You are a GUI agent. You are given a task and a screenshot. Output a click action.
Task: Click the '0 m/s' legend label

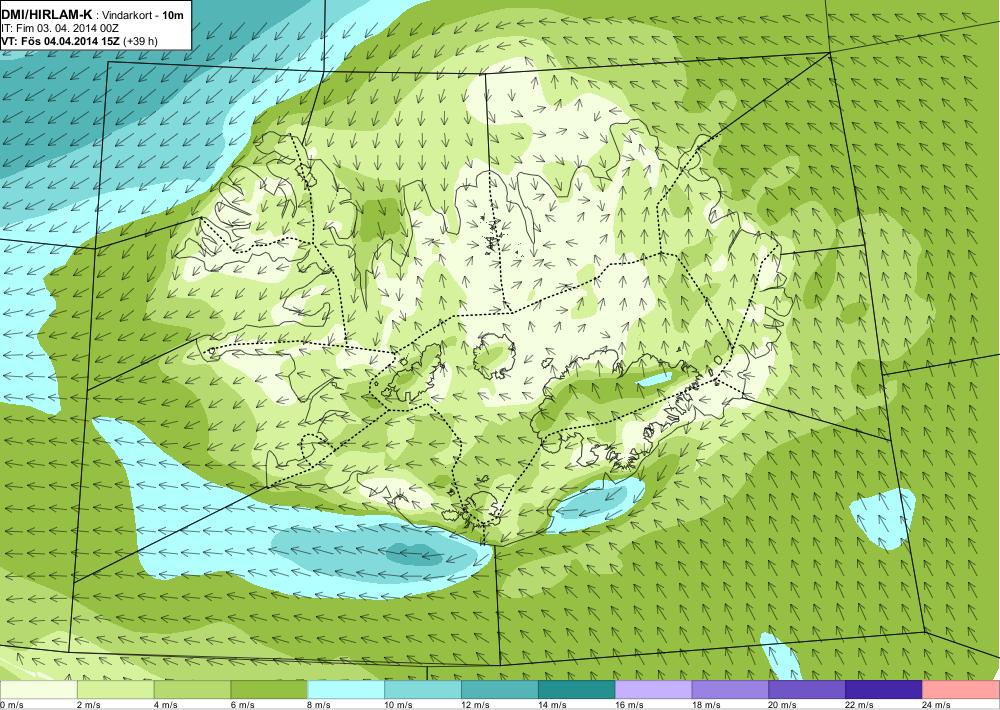[11, 705]
